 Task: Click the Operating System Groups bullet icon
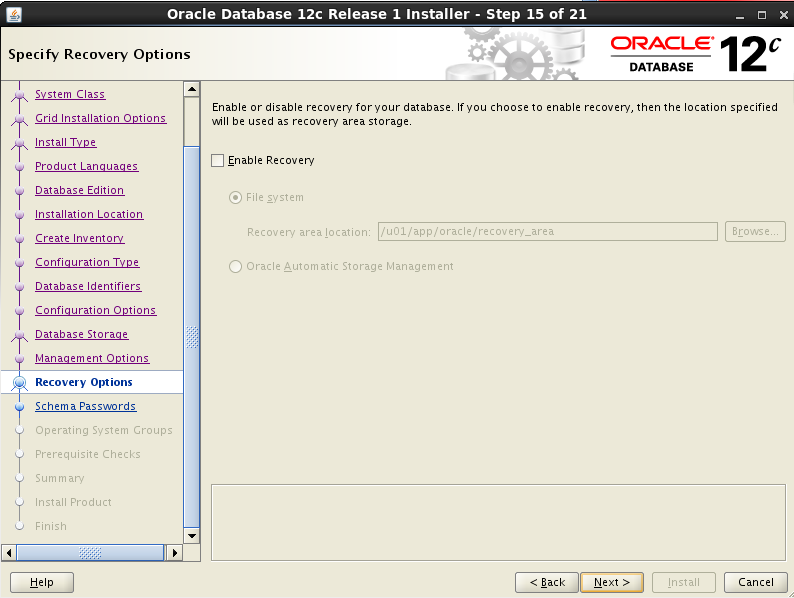pos(19,430)
